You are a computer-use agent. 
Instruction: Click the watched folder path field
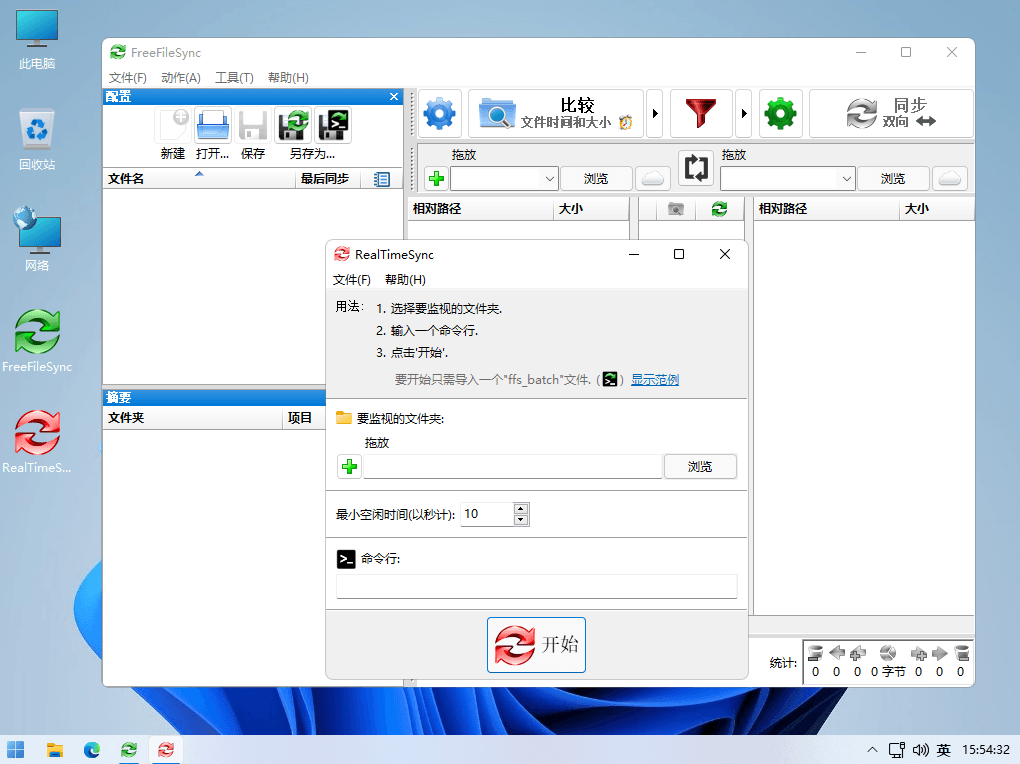pyautogui.click(x=513, y=467)
